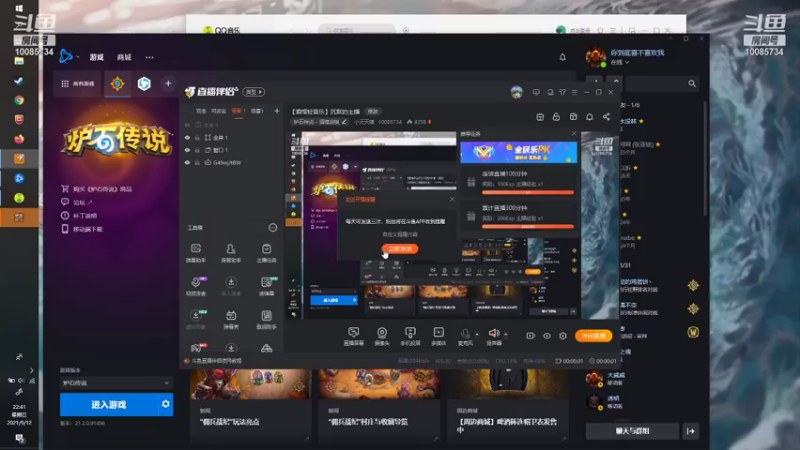Switch to the 商城 tab in Battle.net
The height and width of the screenshot is (450, 800).
pos(124,57)
